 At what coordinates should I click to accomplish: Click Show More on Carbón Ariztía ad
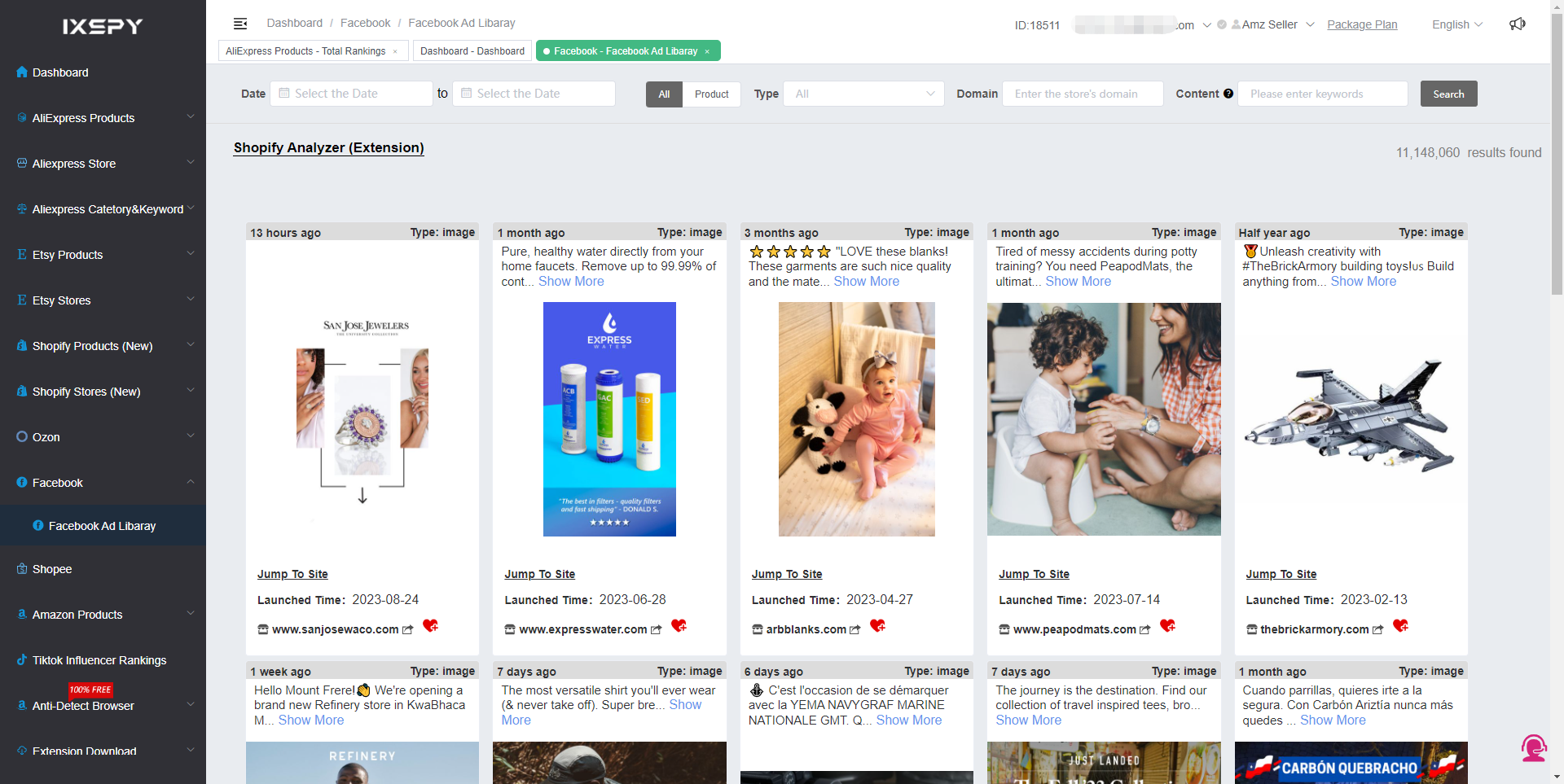coord(1333,720)
